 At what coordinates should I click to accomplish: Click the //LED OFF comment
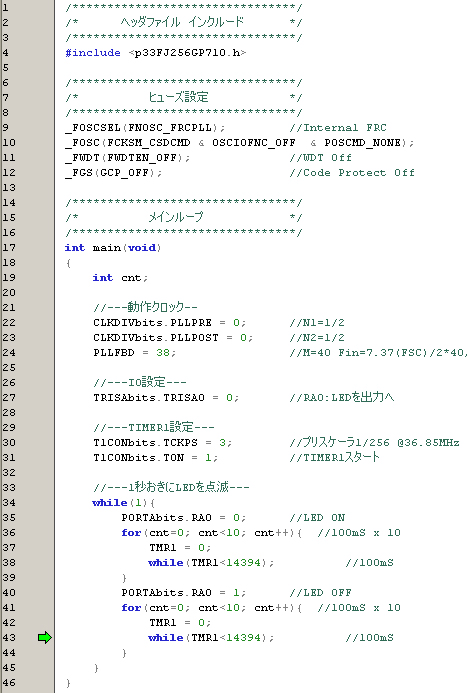pos(321,593)
